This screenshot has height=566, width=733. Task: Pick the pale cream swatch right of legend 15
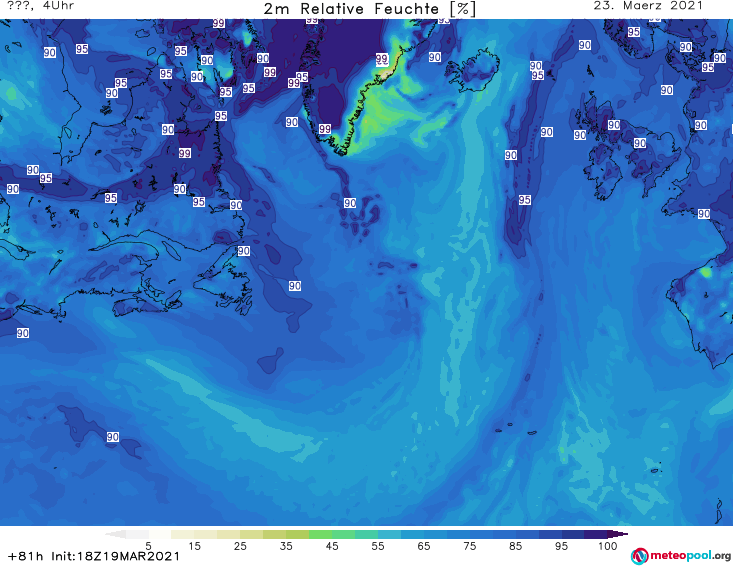click(206, 534)
